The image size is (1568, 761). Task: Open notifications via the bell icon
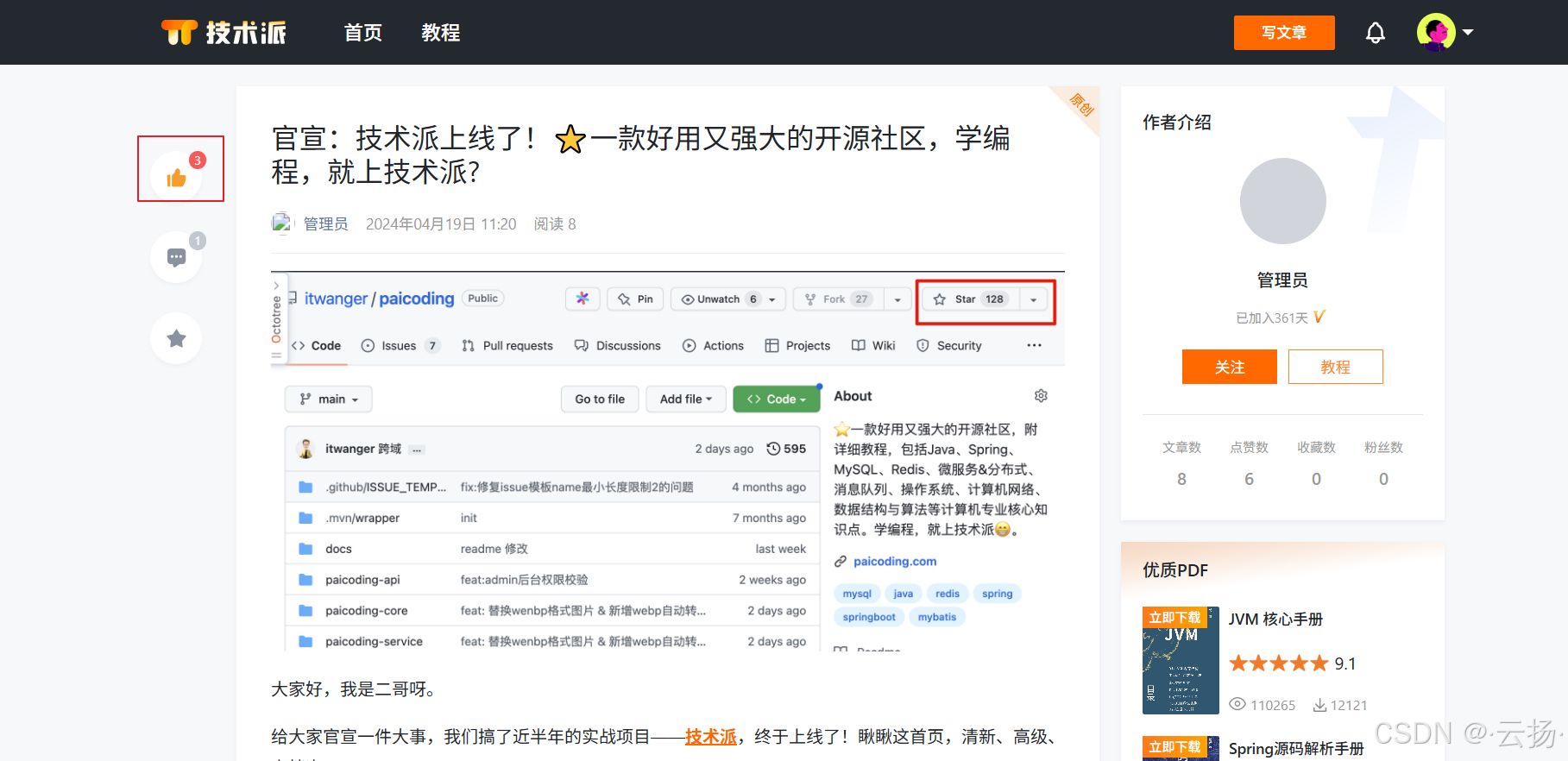click(1376, 33)
